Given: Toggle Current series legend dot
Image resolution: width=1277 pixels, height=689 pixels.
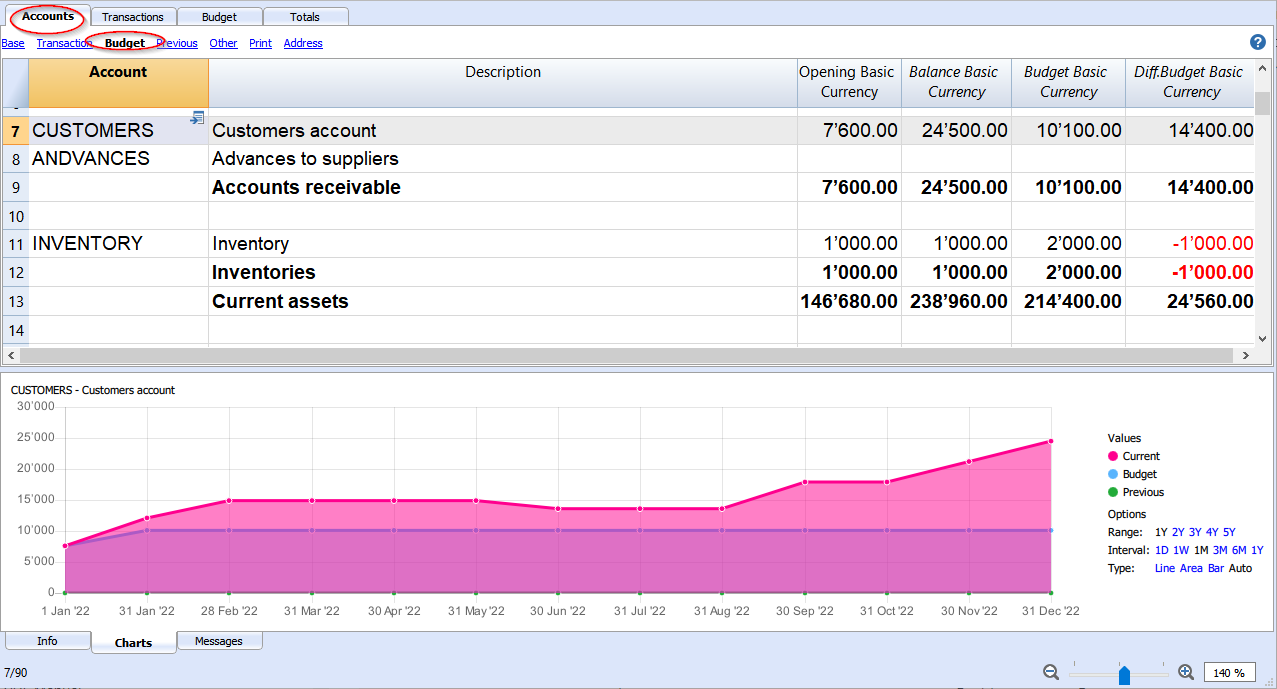Looking at the screenshot, I should pyautogui.click(x=1113, y=456).
